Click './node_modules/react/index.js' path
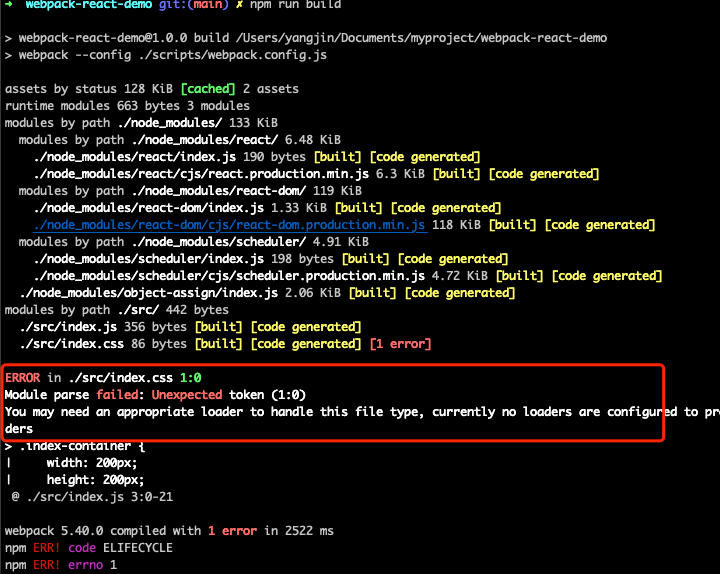Screen dimensions: 720x574 [x=135, y=157]
